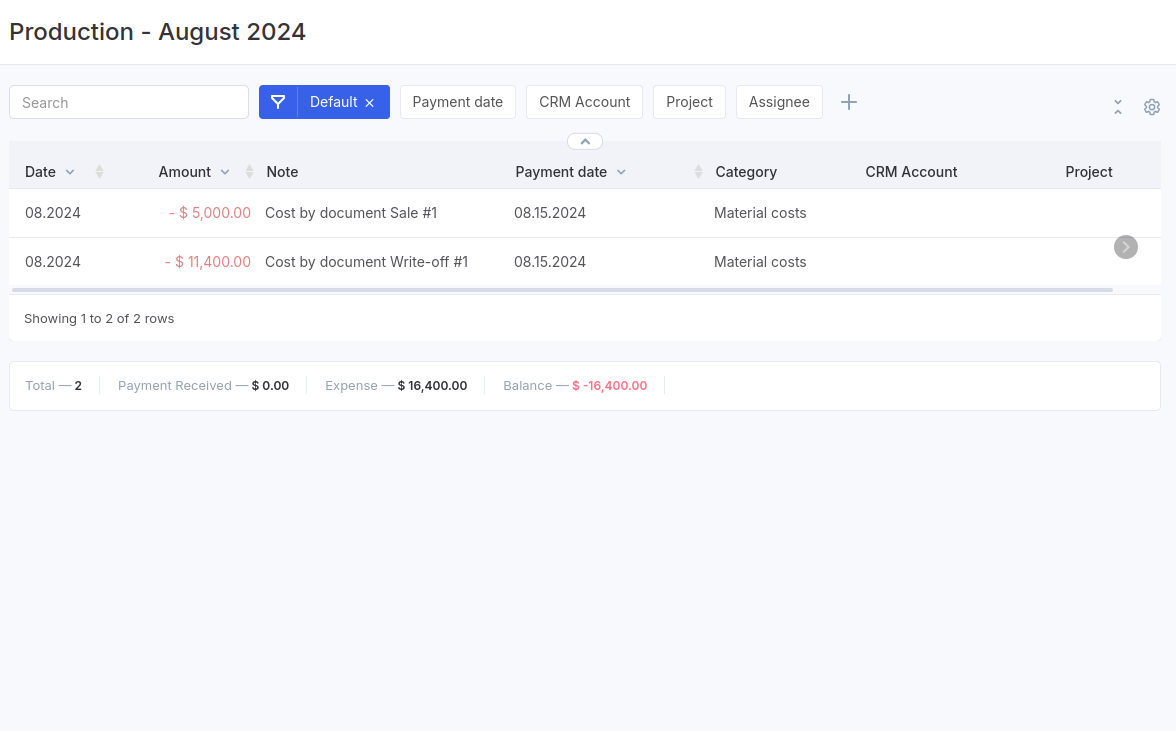Focus the Search input field
Screen dimensions: 1176x731
129,102
